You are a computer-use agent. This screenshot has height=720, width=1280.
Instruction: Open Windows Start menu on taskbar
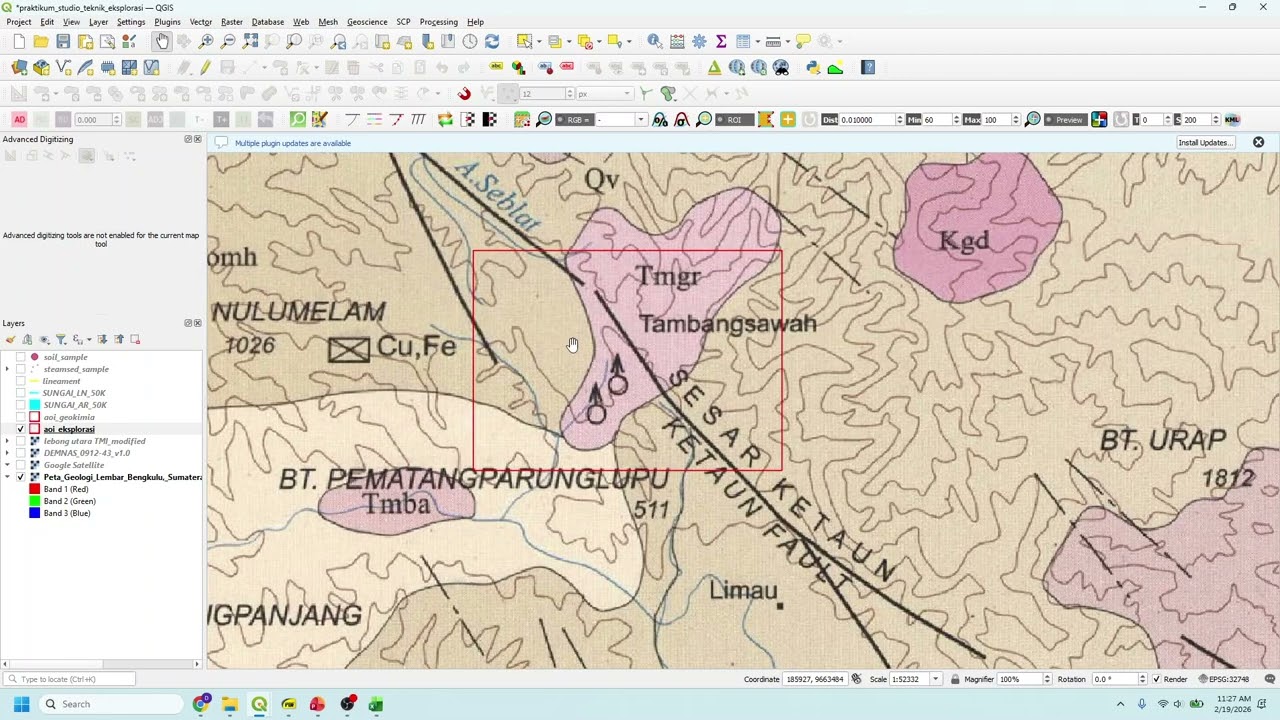[21, 704]
